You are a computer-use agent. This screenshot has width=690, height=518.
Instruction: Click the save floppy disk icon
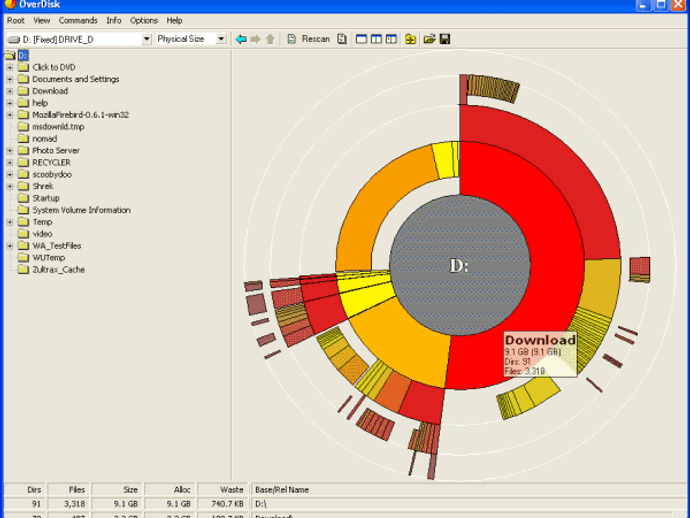(x=444, y=39)
